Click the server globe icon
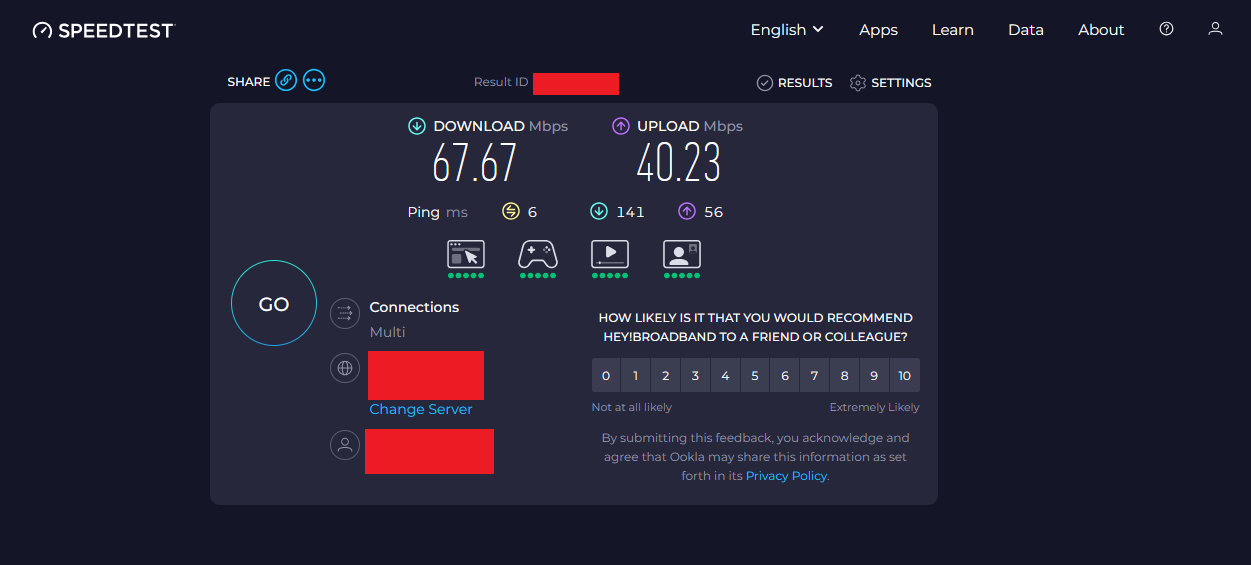This screenshot has height=565, width=1251. click(345, 368)
